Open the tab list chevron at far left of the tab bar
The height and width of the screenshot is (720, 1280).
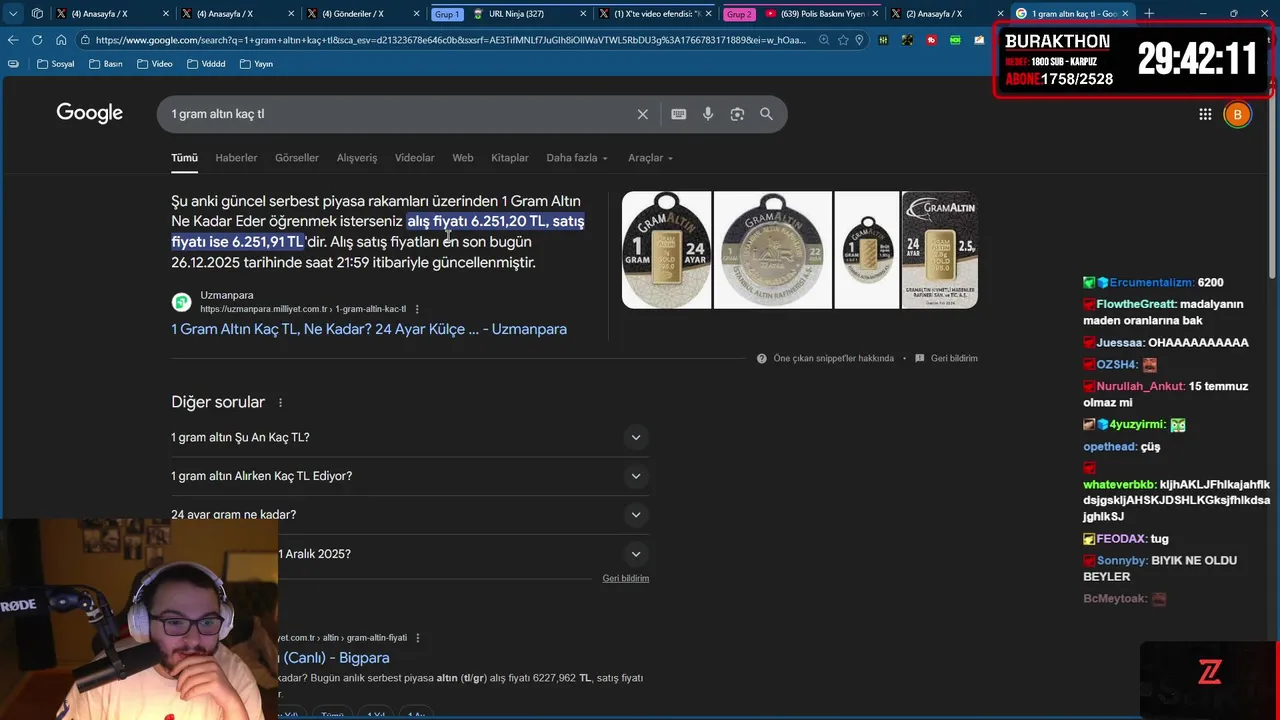[13, 14]
